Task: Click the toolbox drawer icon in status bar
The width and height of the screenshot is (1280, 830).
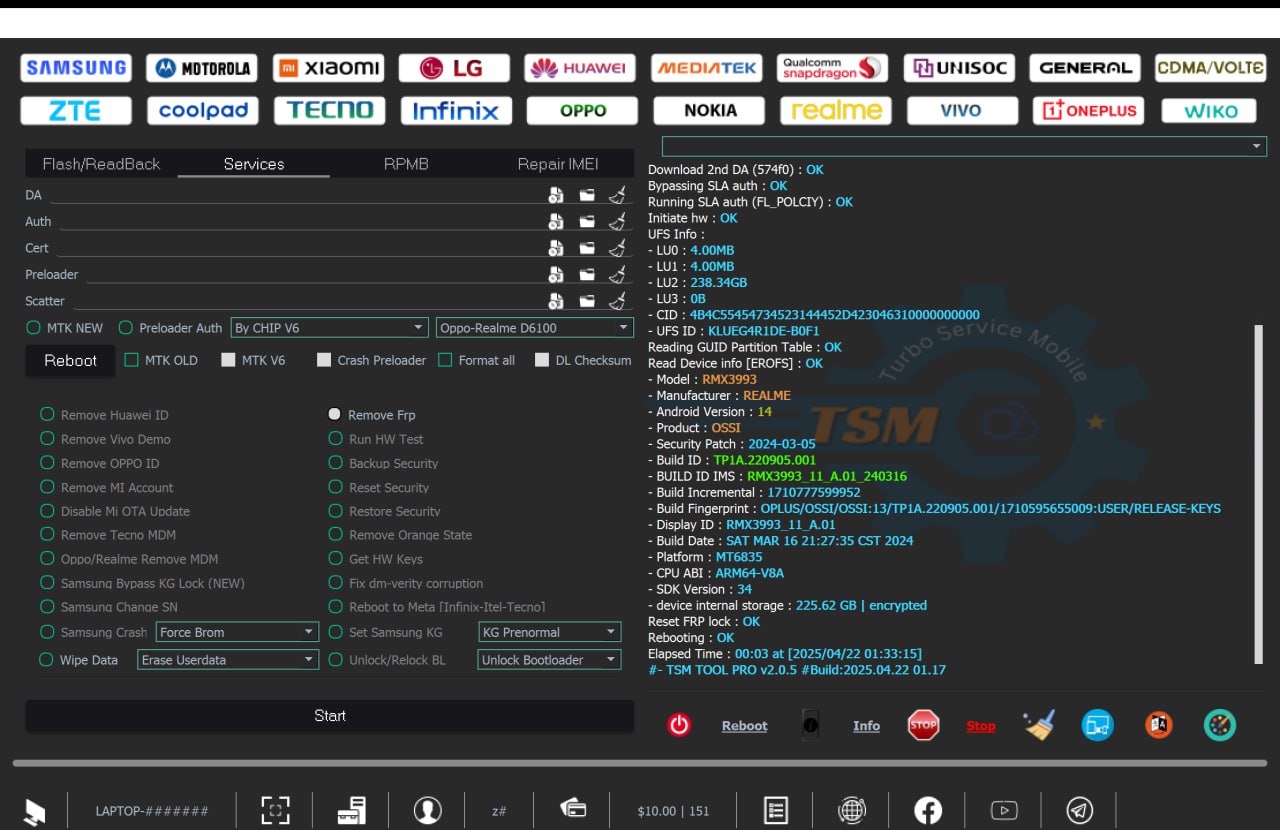Action: pyautogui.click(x=351, y=810)
